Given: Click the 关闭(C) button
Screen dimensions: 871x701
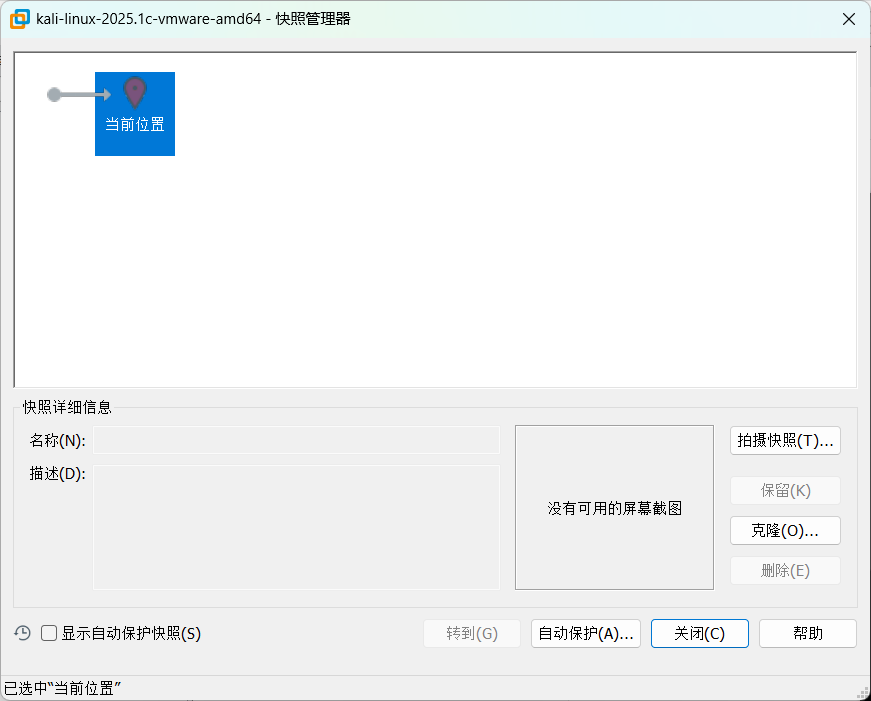Looking at the screenshot, I should click(699, 633).
